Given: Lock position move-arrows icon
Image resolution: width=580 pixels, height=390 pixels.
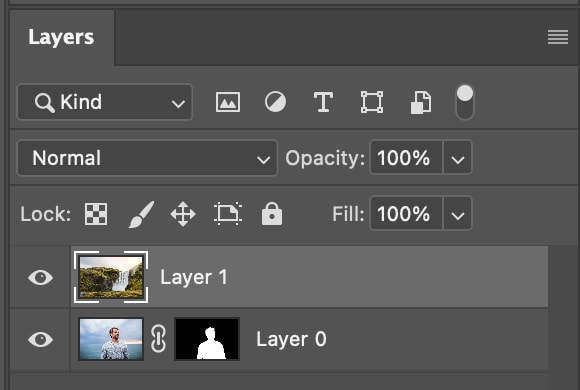Looking at the screenshot, I should coord(183,214).
